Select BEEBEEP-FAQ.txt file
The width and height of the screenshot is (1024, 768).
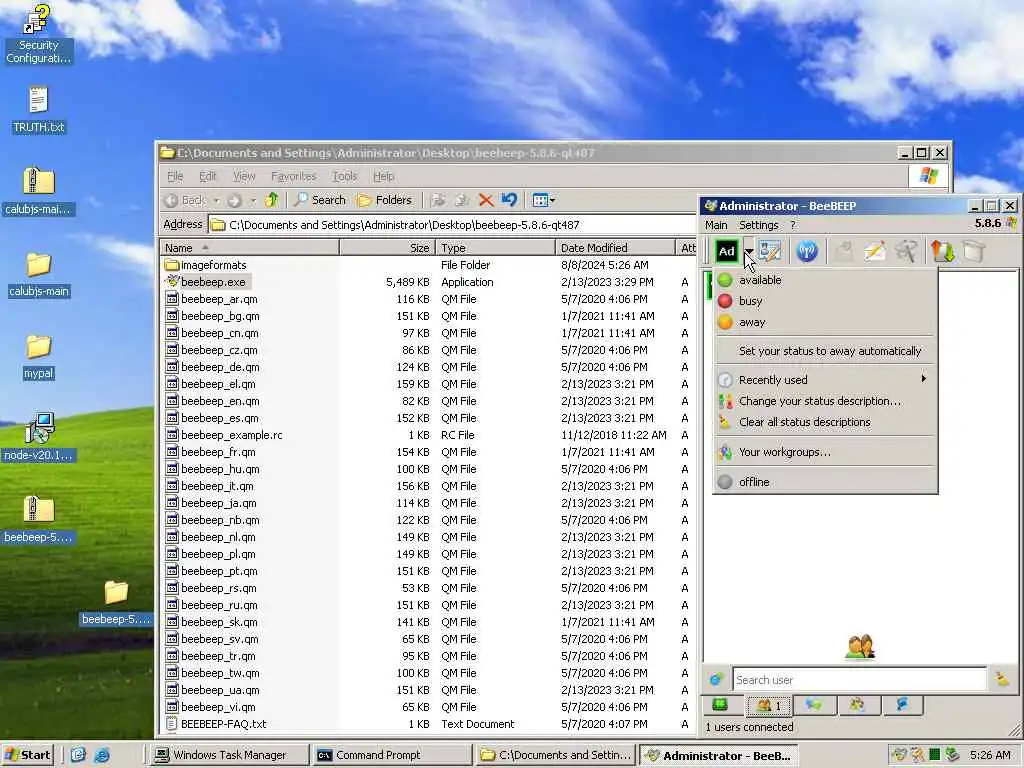(216, 724)
